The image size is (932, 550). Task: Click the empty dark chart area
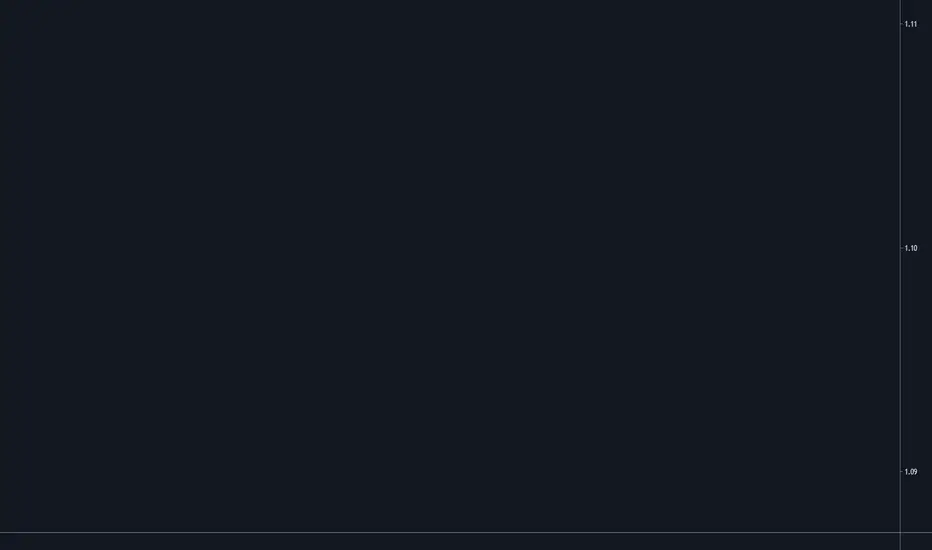point(450,266)
